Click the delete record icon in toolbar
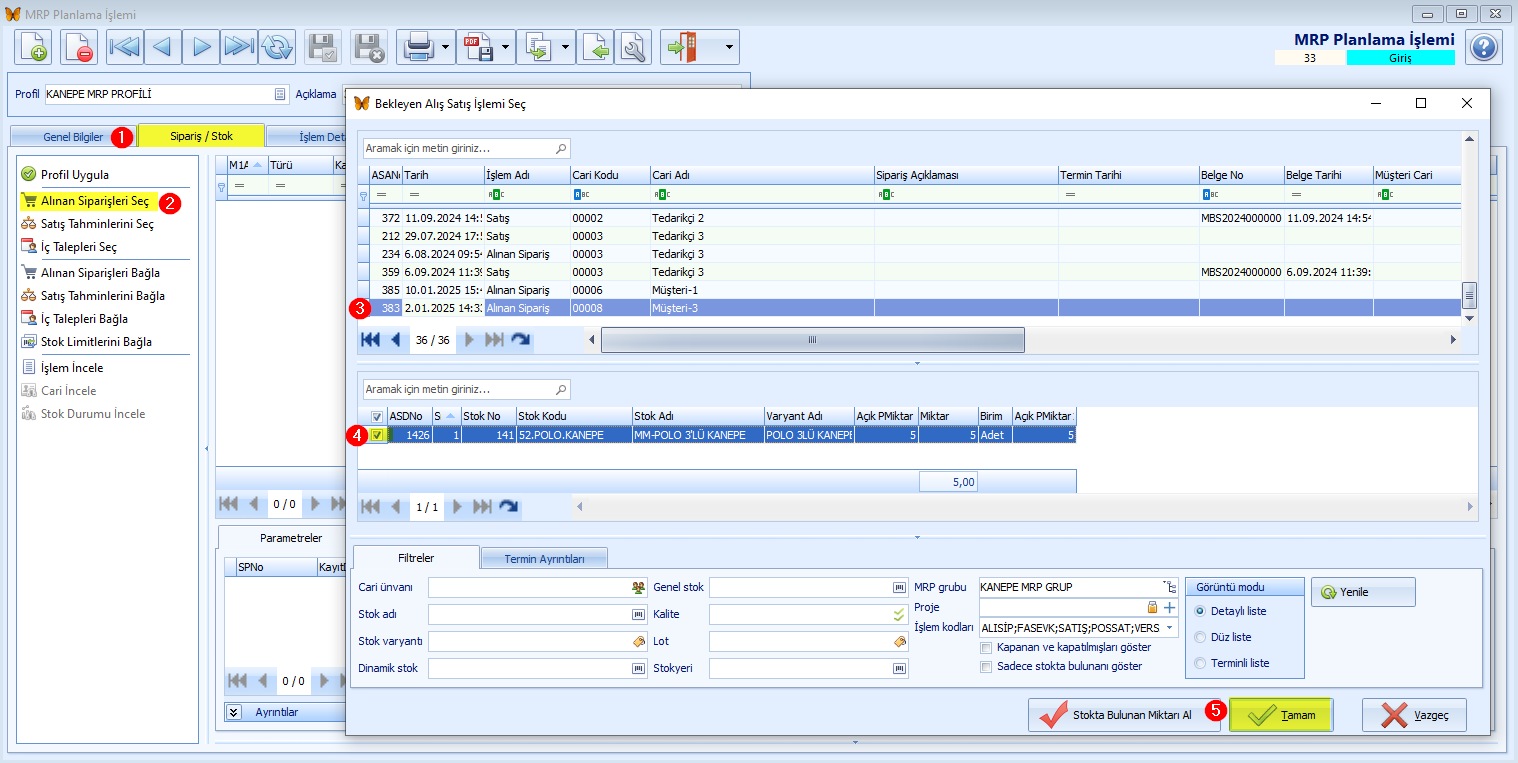The width and height of the screenshot is (1518, 763). pyautogui.click(x=79, y=47)
